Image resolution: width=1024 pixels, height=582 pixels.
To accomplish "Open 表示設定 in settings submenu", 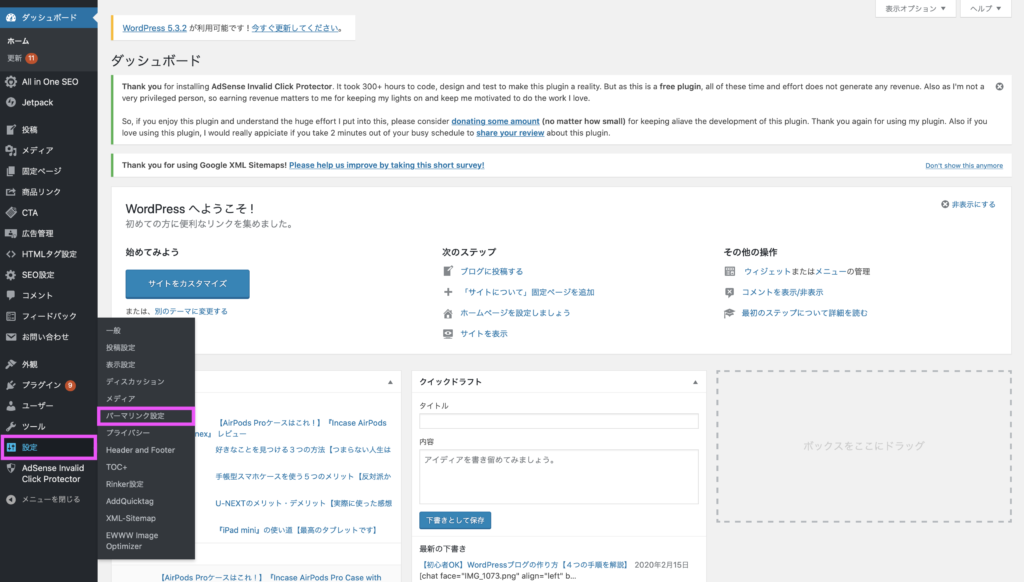I will (x=121, y=364).
